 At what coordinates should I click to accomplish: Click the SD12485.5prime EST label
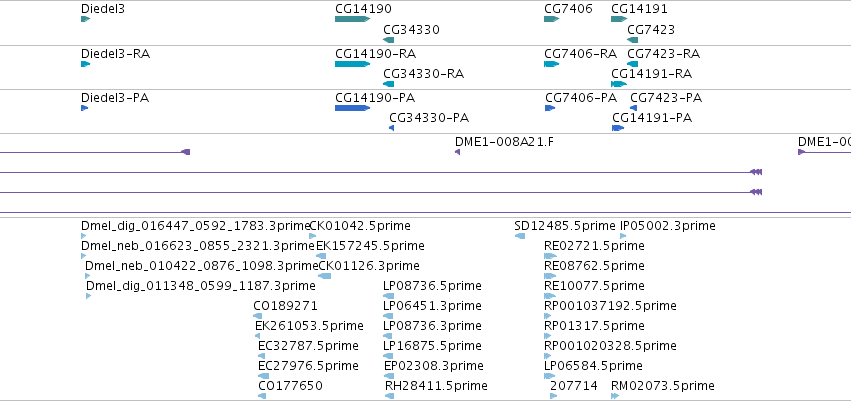click(x=565, y=226)
